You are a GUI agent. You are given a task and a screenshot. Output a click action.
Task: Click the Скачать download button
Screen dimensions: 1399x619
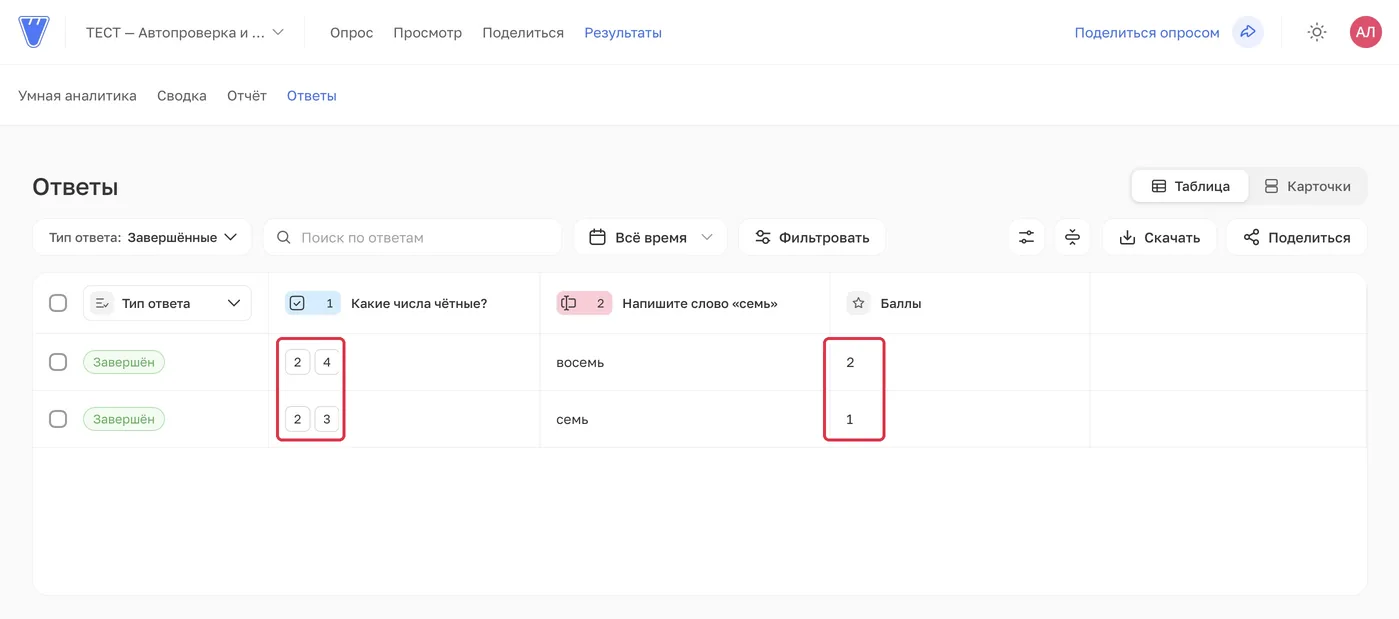point(1159,237)
